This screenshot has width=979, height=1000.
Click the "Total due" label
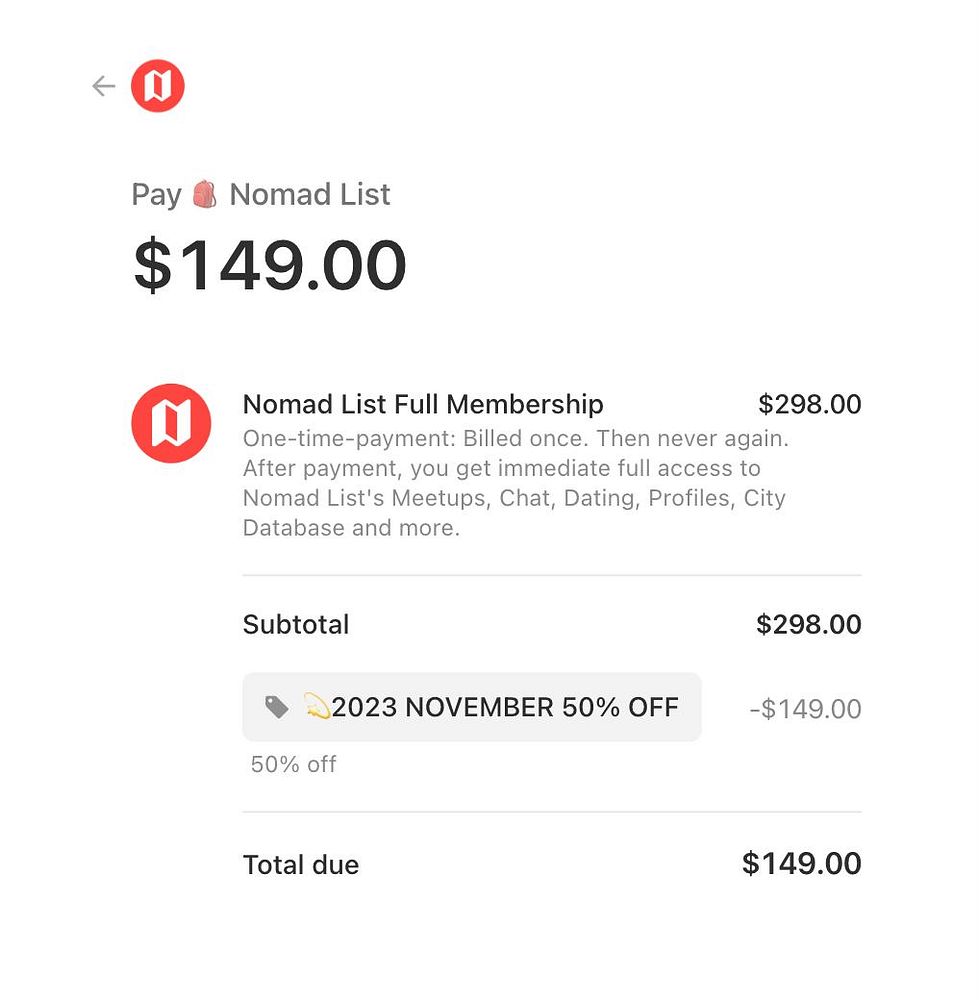(301, 865)
